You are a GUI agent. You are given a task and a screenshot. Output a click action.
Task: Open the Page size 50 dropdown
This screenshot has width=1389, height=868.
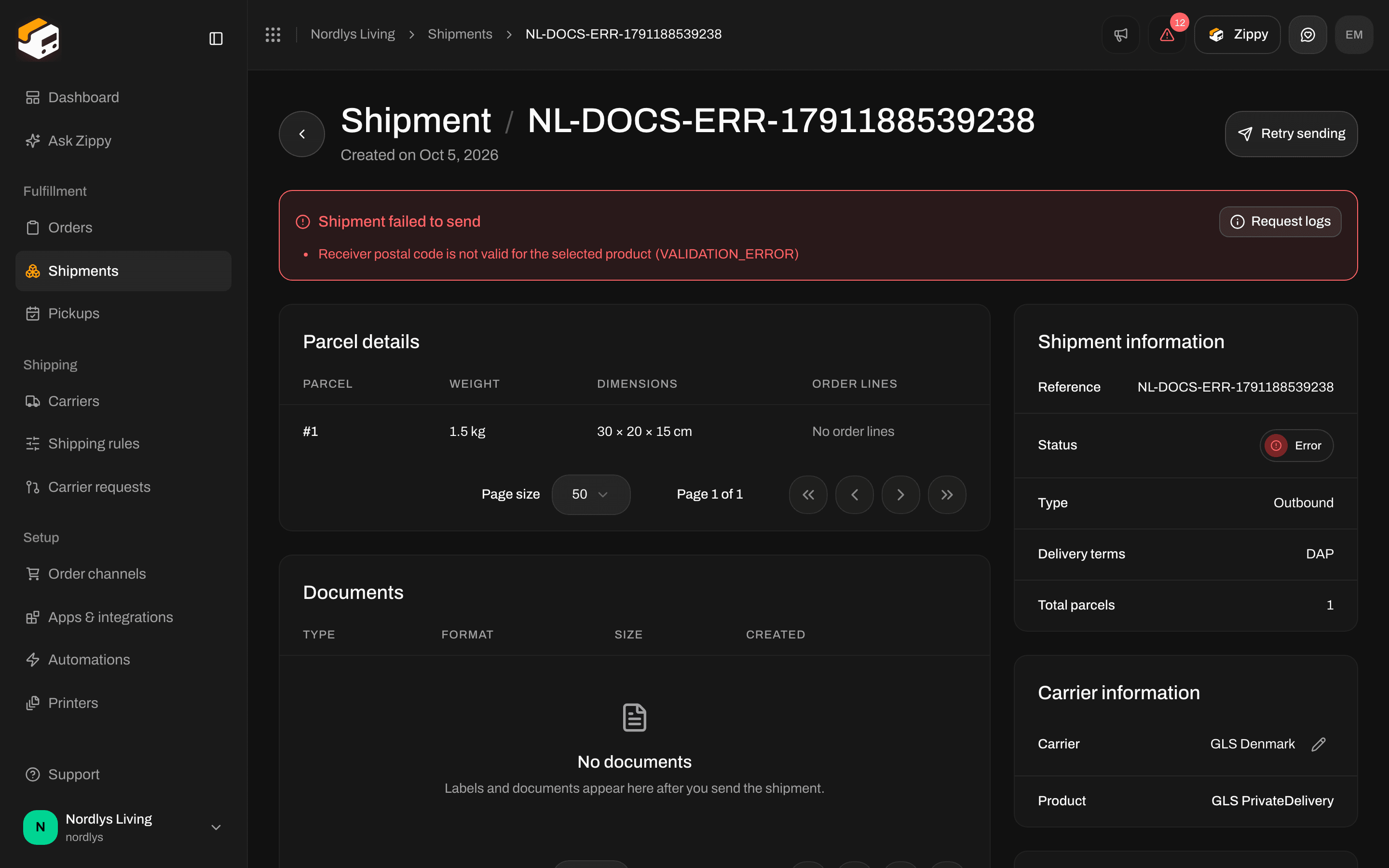pyautogui.click(x=591, y=494)
